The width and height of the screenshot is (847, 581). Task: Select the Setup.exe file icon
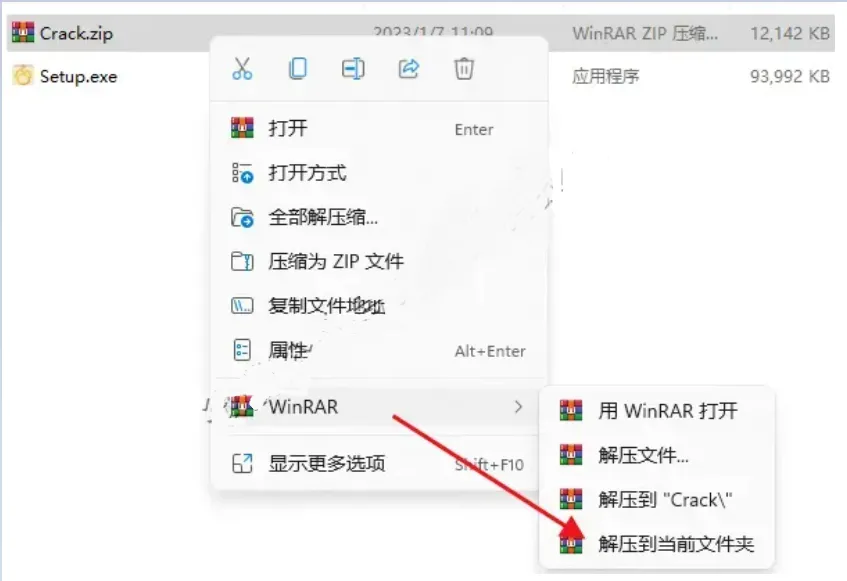coord(23,76)
